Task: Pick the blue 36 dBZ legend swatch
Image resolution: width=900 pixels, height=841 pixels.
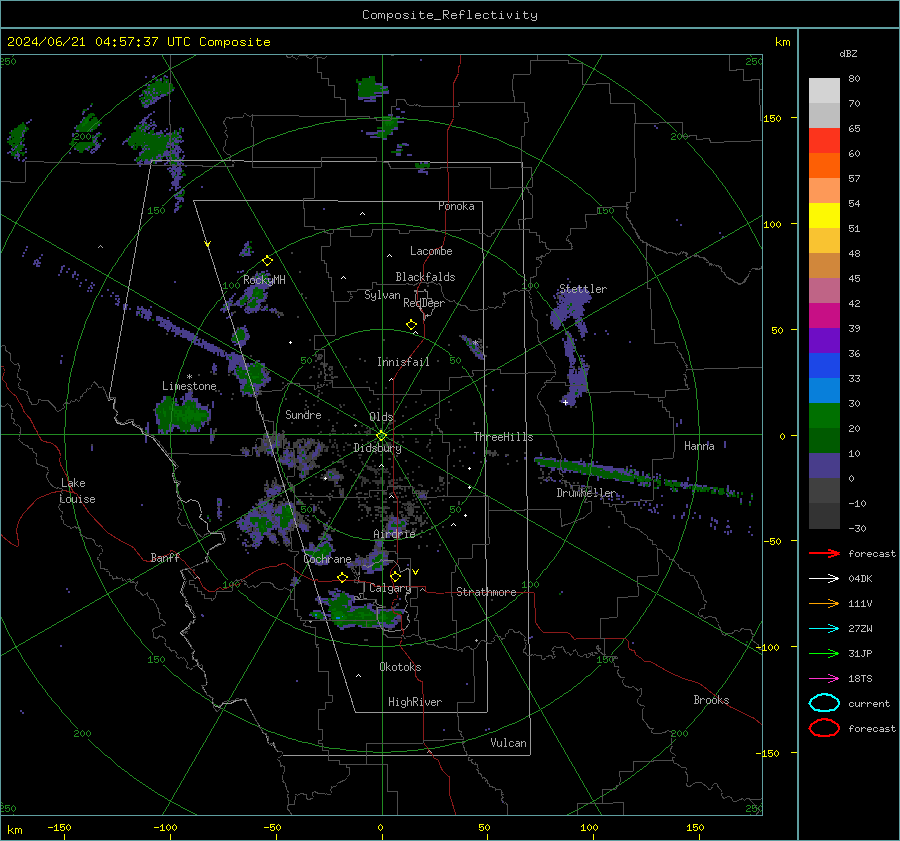Action: pyautogui.click(x=824, y=366)
